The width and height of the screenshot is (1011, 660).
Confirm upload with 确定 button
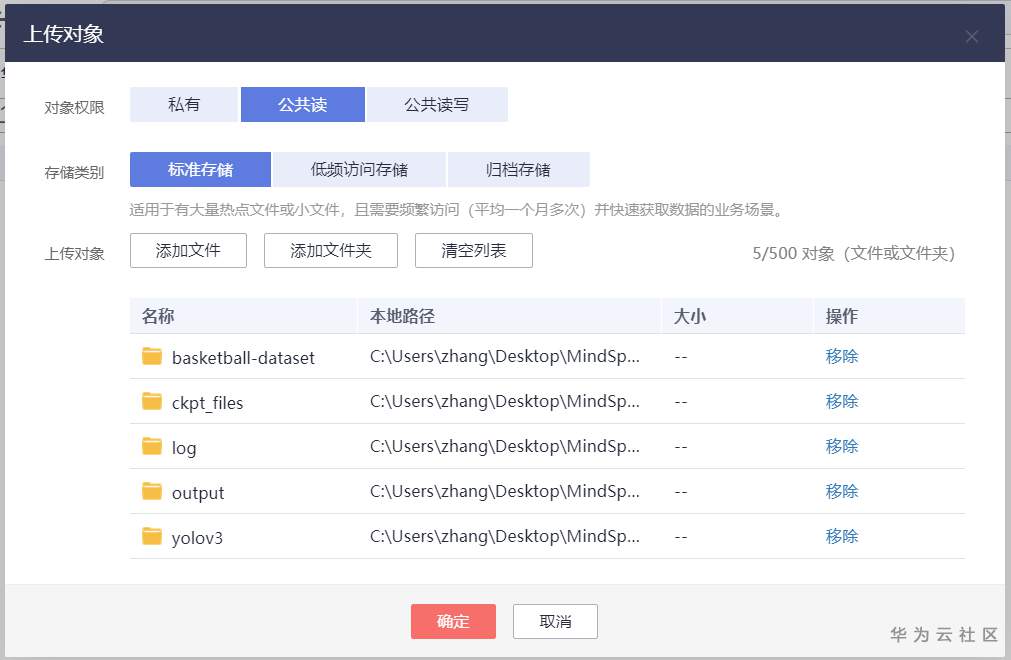coord(453,621)
